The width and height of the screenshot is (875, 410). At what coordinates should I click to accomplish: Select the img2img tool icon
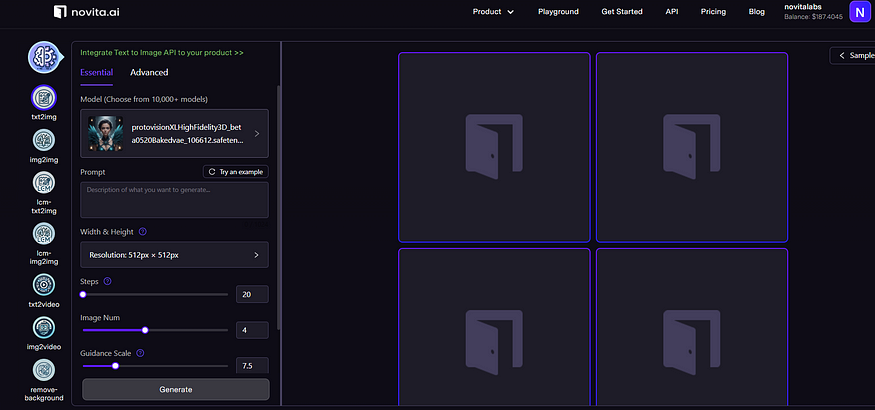coord(44,140)
